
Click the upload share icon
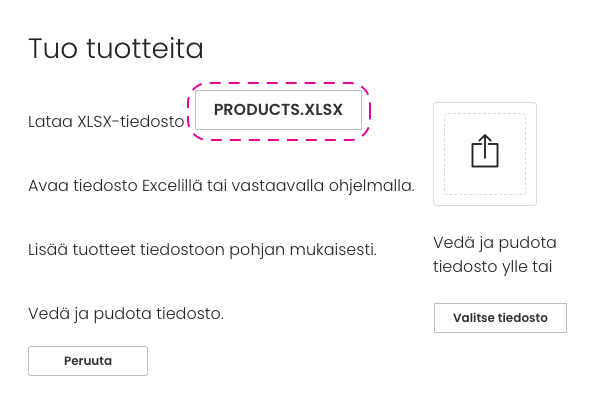click(x=485, y=151)
